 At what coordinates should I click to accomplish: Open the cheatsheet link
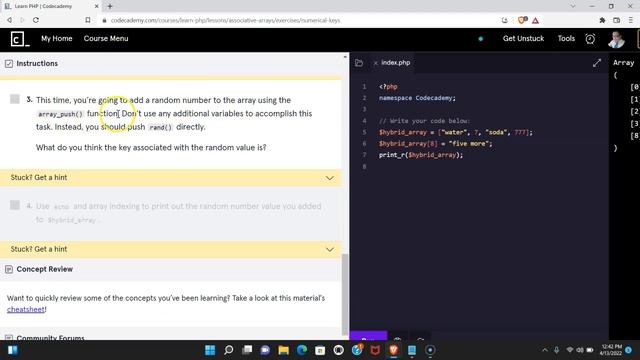(25, 309)
